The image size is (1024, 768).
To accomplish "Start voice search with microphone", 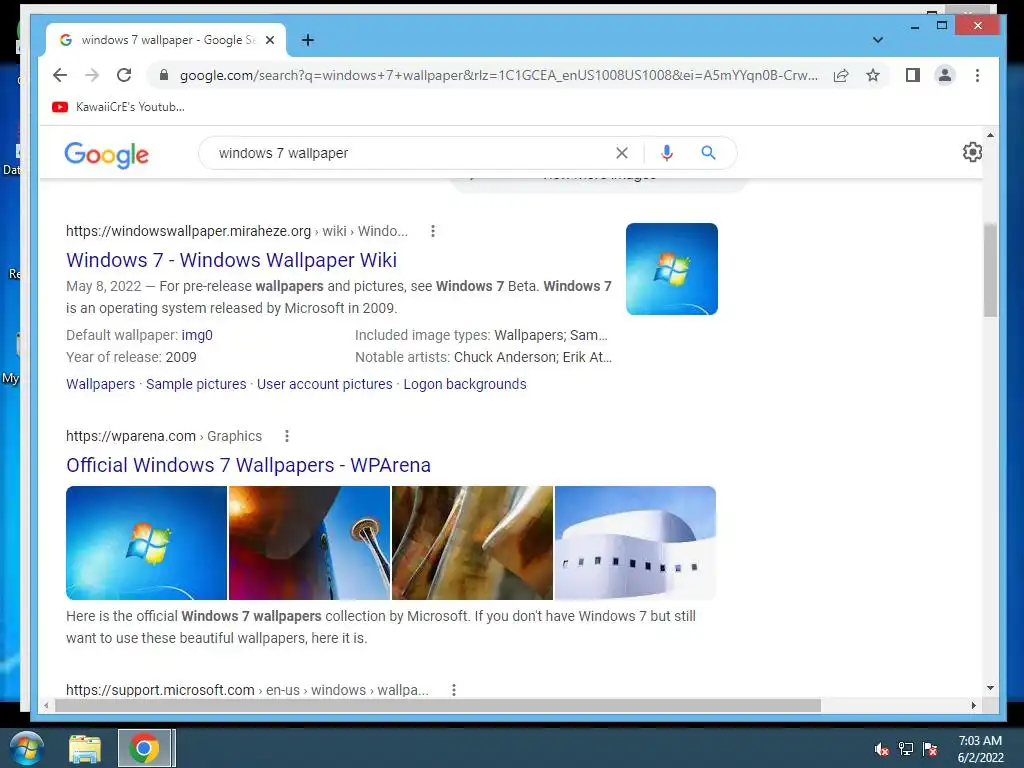I will [x=666, y=153].
